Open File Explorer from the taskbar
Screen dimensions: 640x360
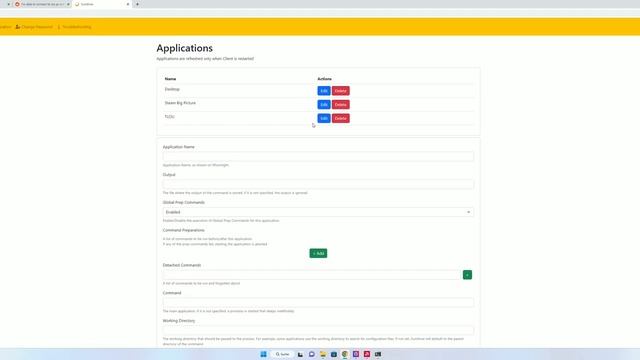pyautogui.click(x=323, y=354)
